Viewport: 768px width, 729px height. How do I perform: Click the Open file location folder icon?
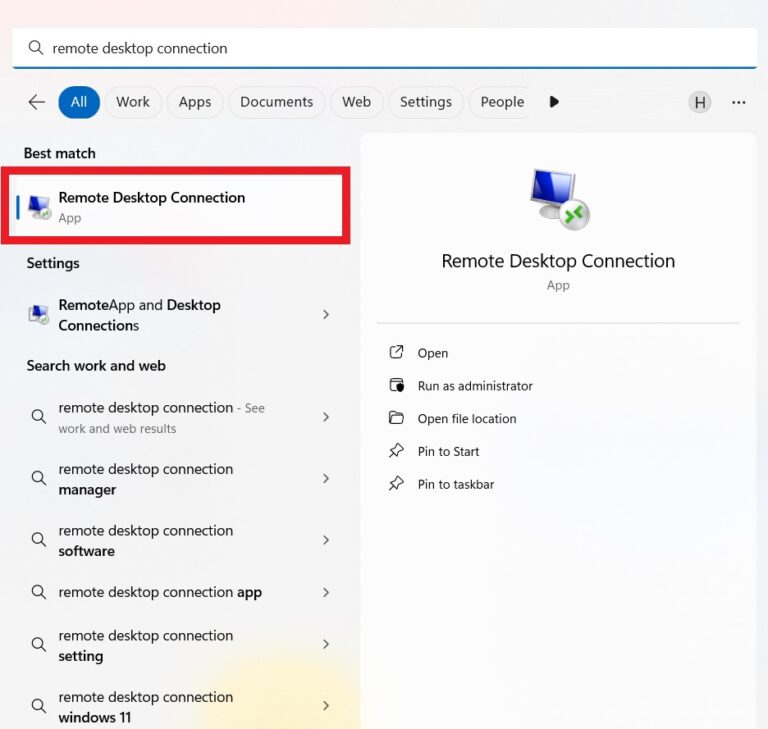click(396, 418)
